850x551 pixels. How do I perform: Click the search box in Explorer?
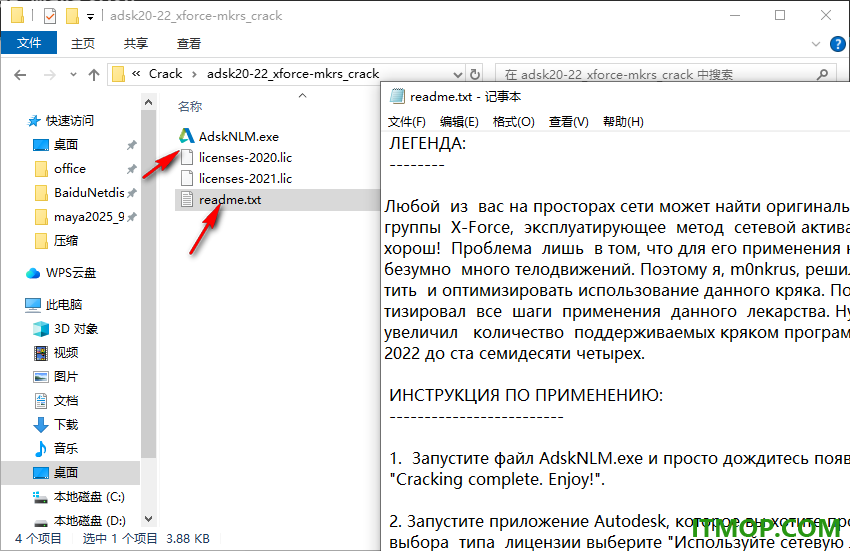665,74
